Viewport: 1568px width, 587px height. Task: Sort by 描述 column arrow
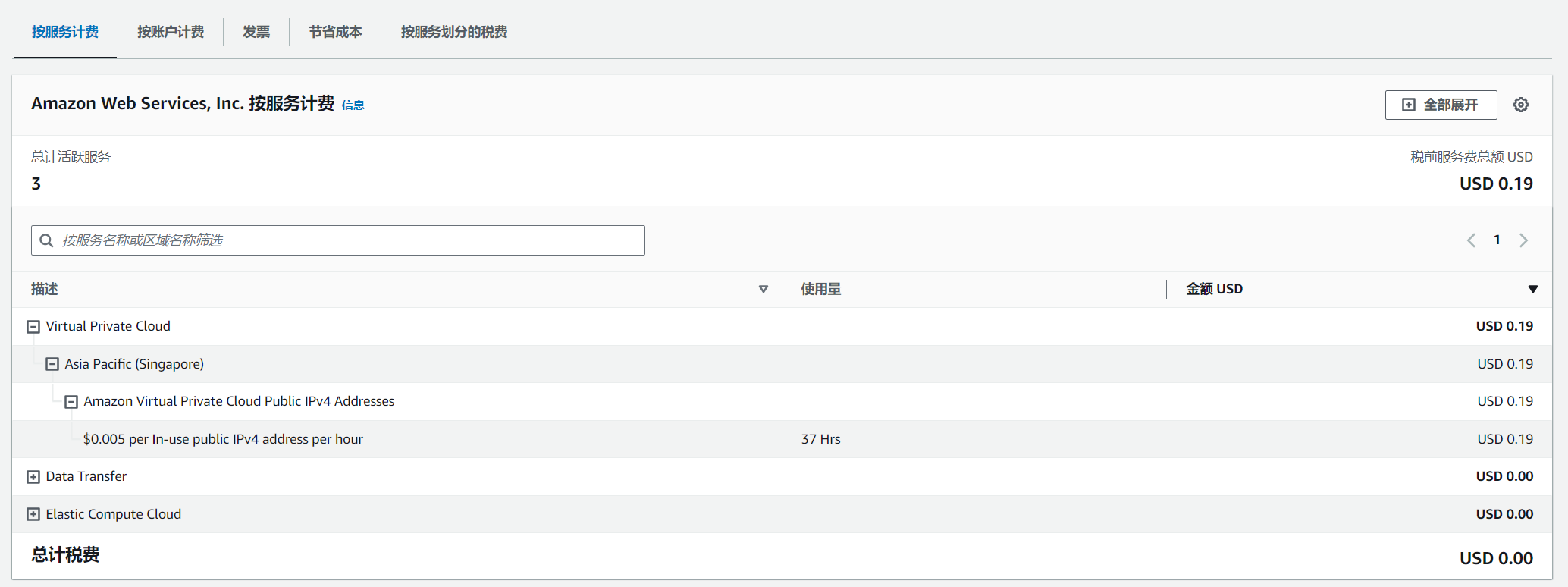pyautogui.click(x=764, y=289)
